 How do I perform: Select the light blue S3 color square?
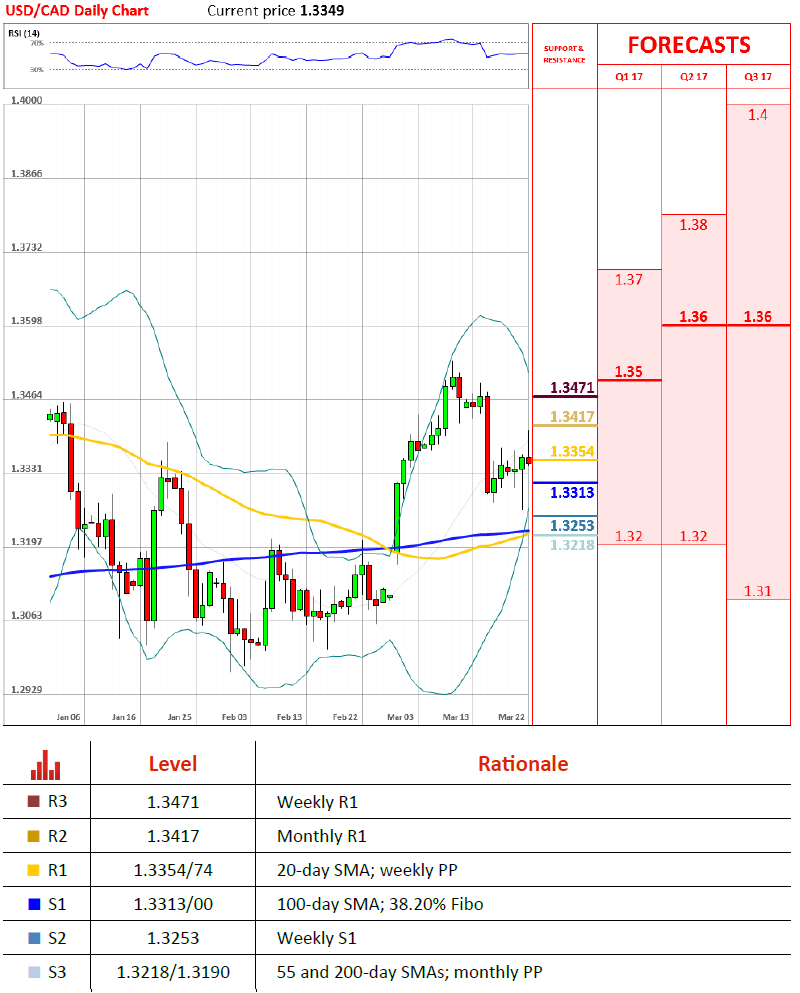[x=33, y=972]
